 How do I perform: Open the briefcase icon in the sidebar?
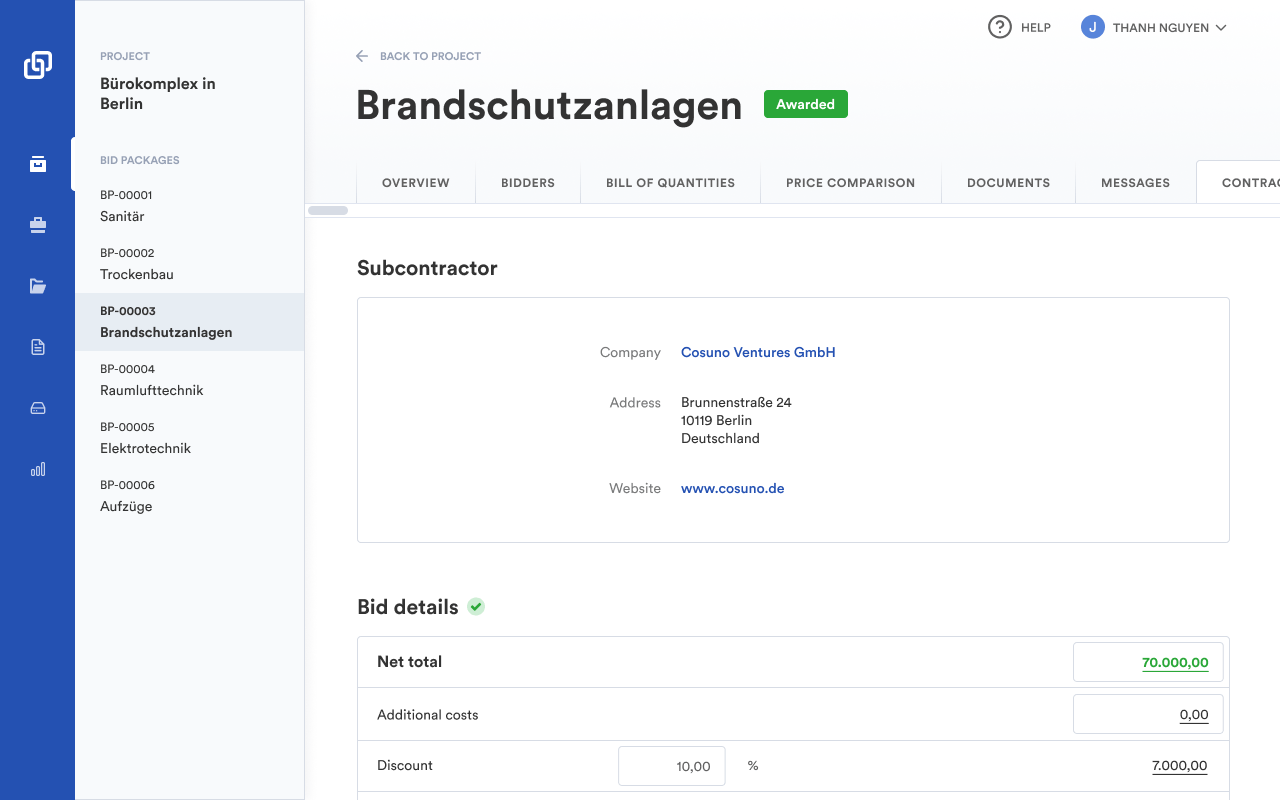coord(38,226)
